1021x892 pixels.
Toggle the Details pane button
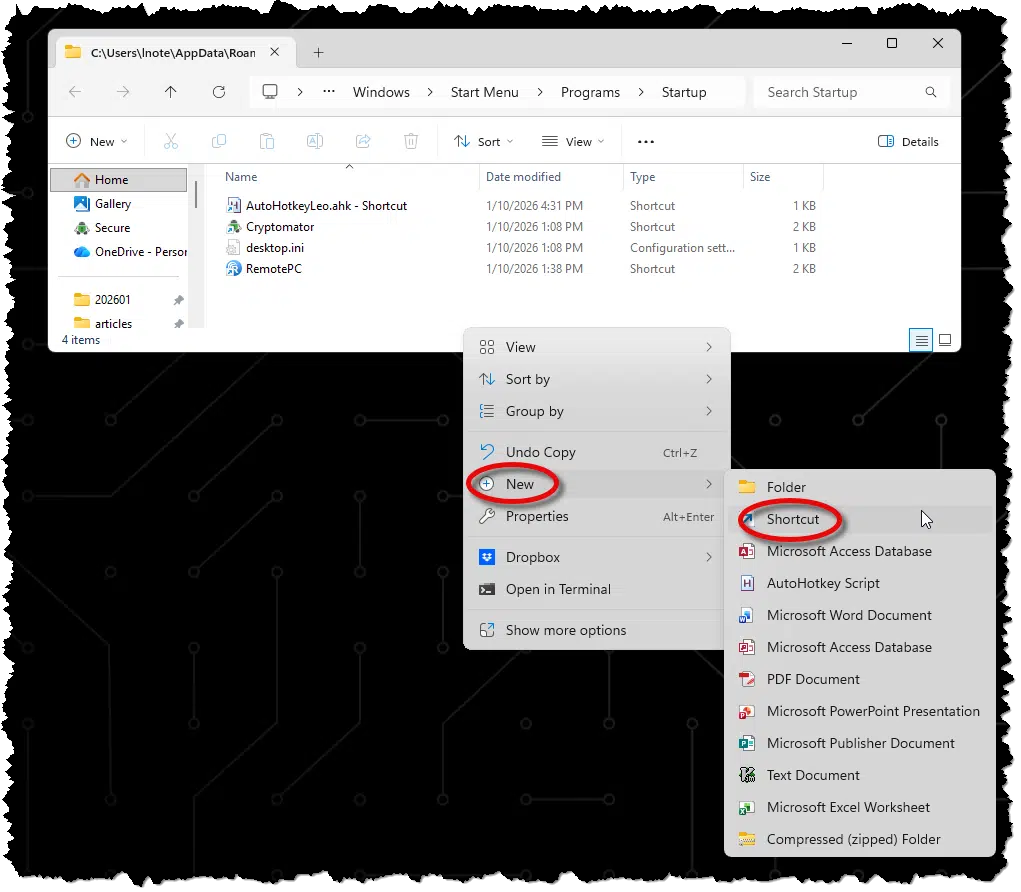[908, 142]
